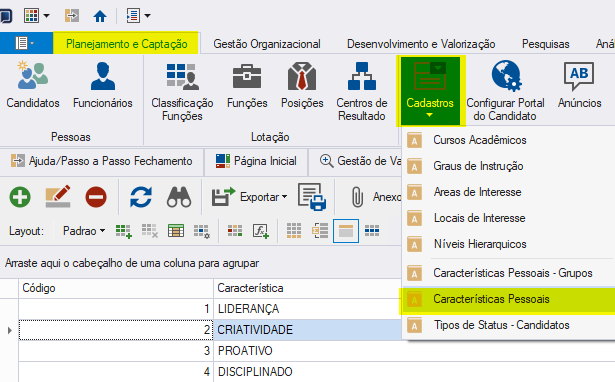Click the blue grid columns icon
Viewport: 615px width, 382px height.
coord(372,231)
